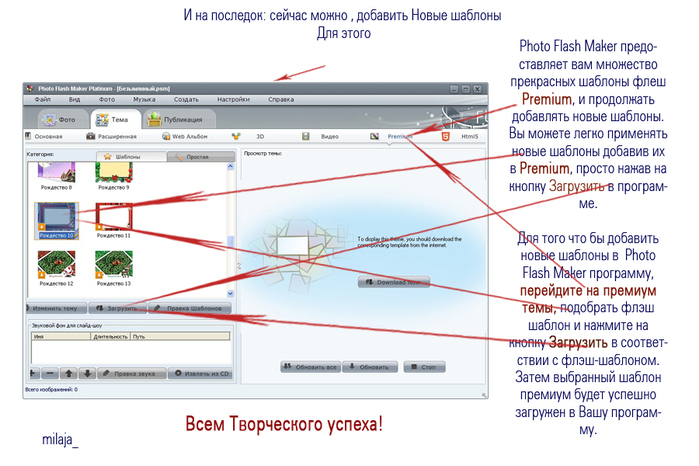Open the Справка menu
699x466 pixels.
click(x=281, y=99)
